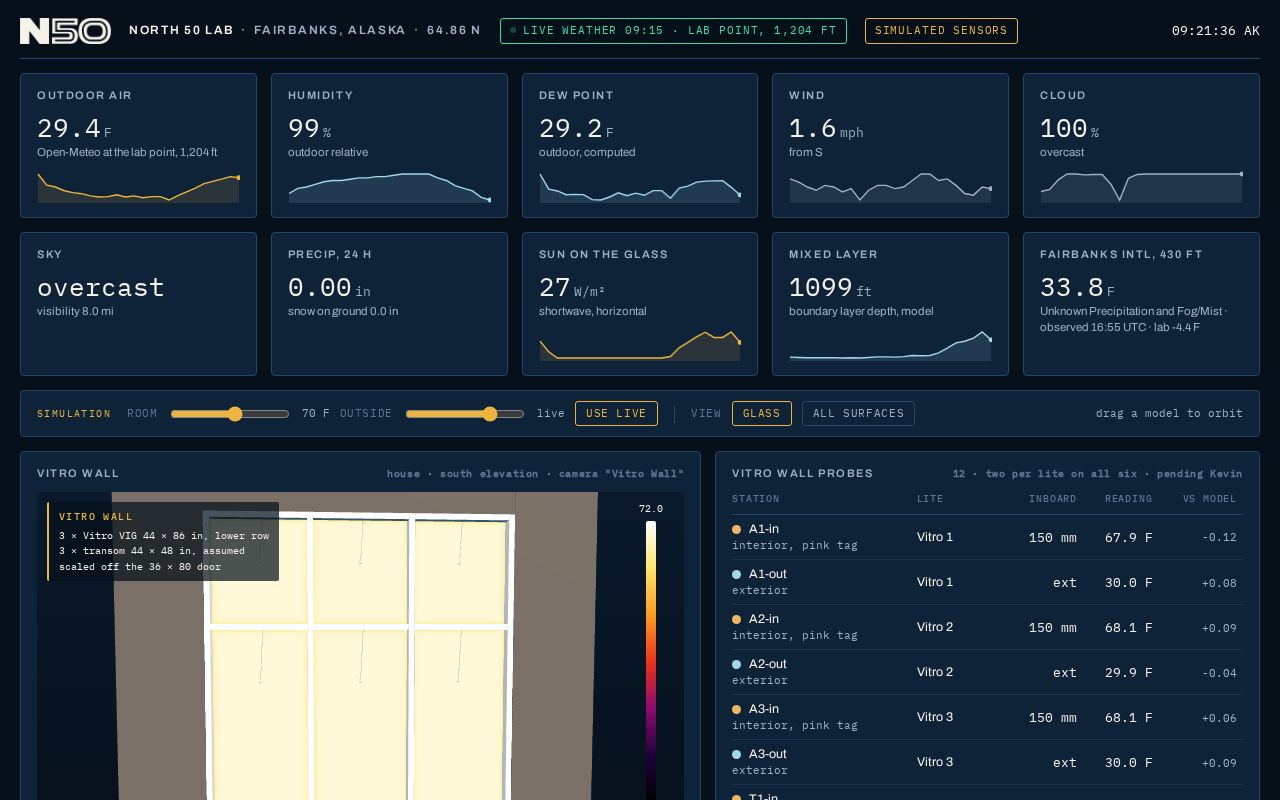Toggle the GLASS view option

[x=762, y=414]
